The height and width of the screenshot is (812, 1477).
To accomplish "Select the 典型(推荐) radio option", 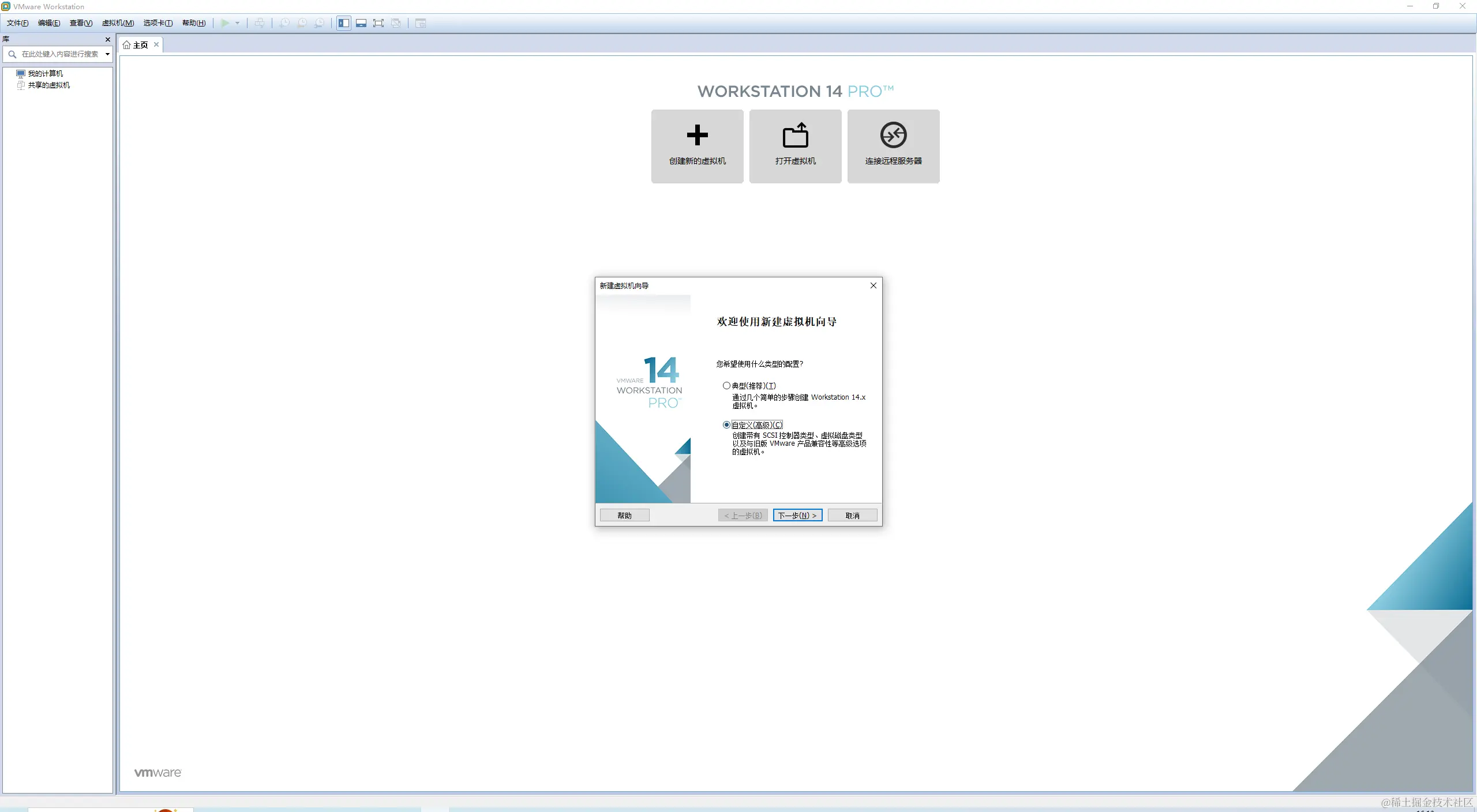I will [726, 386].
